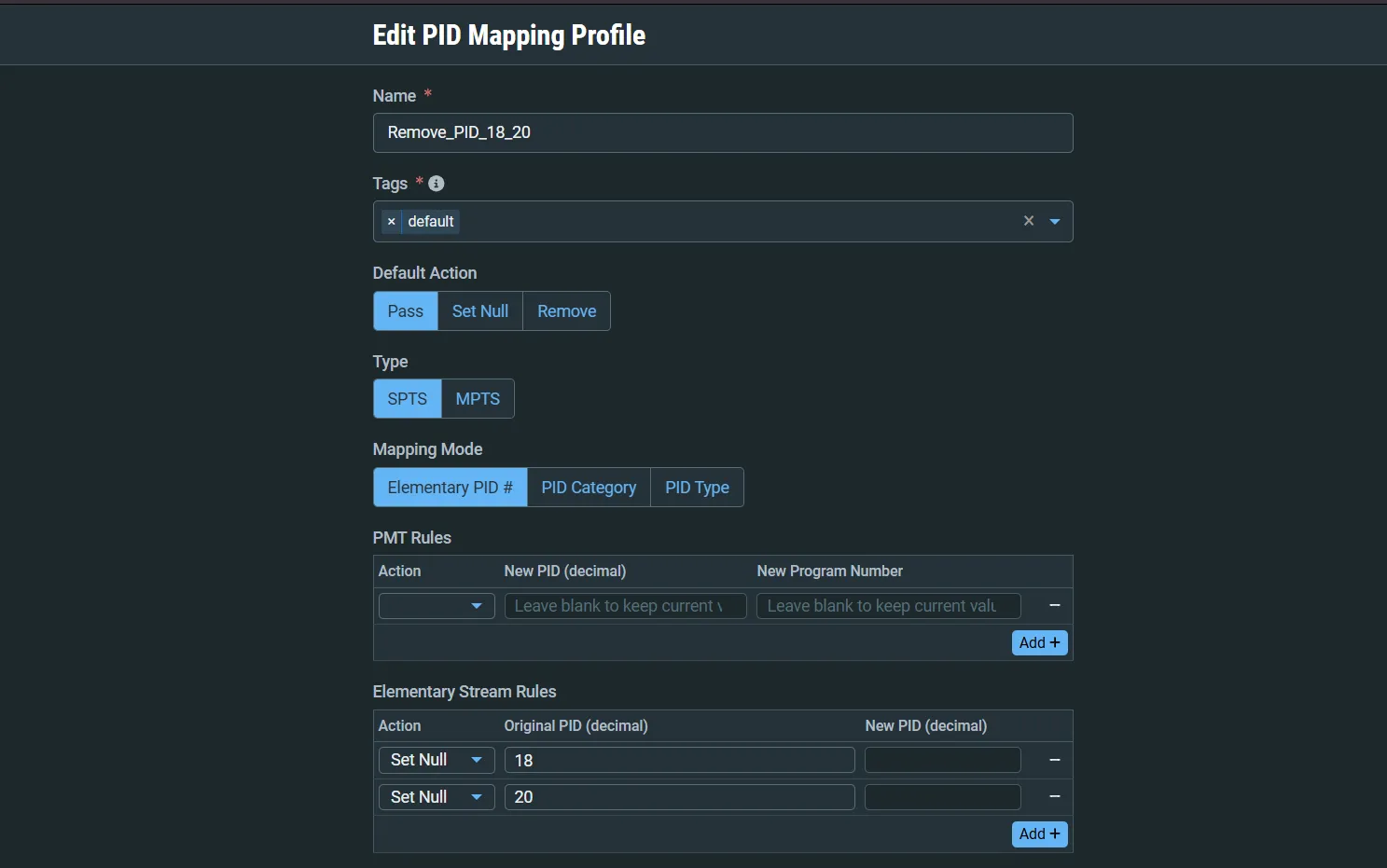Click the PMT New PID field

click(625, 606)
